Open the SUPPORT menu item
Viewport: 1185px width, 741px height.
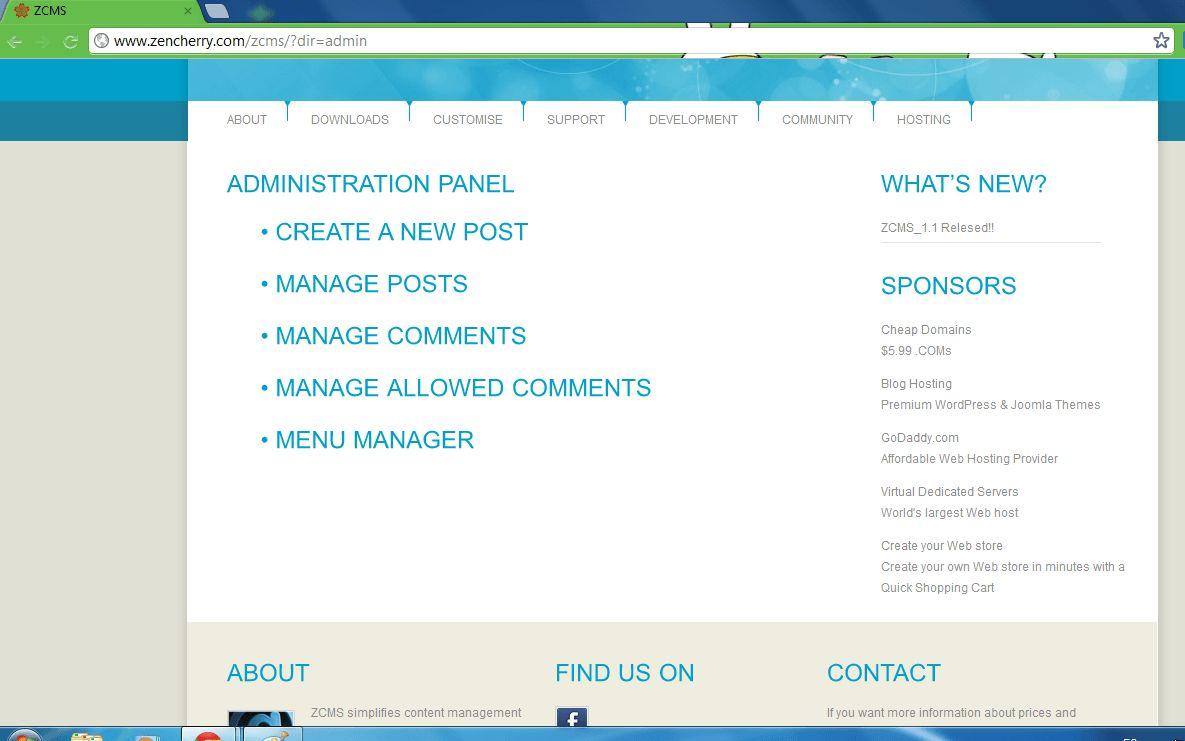tap(576, 119)
